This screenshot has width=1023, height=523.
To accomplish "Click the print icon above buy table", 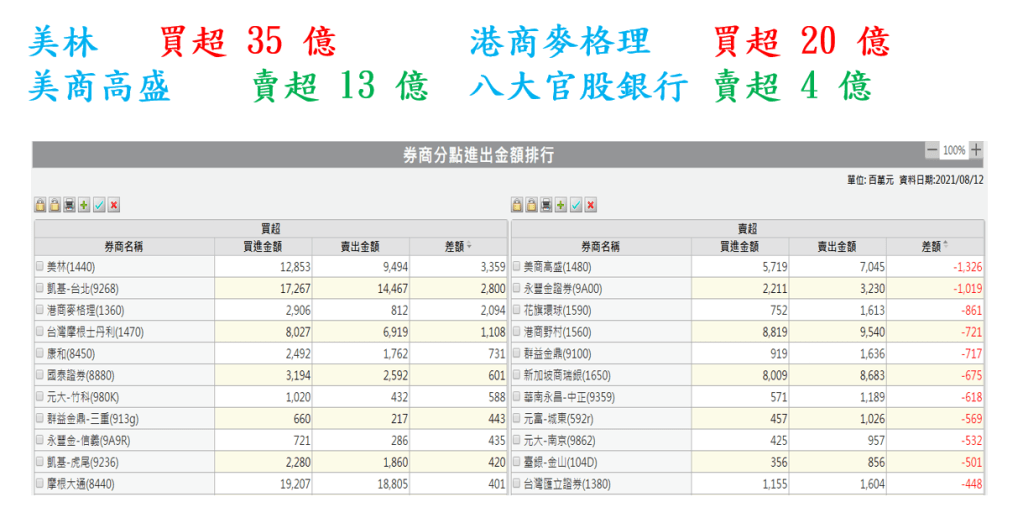I will click(x=69, y=205).
